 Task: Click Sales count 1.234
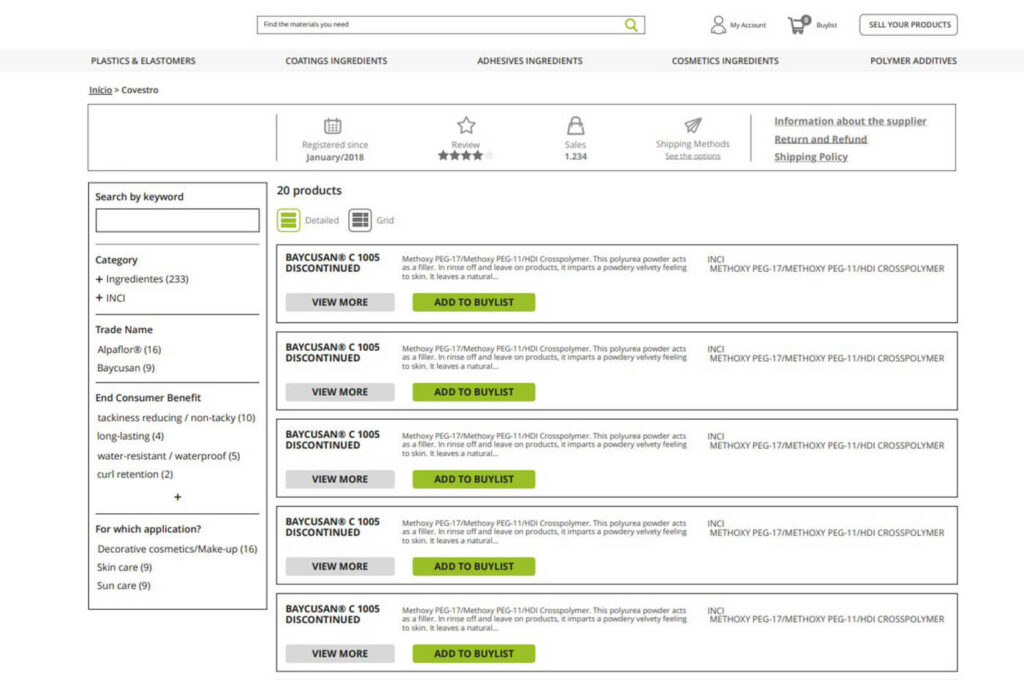click(575, 157)
